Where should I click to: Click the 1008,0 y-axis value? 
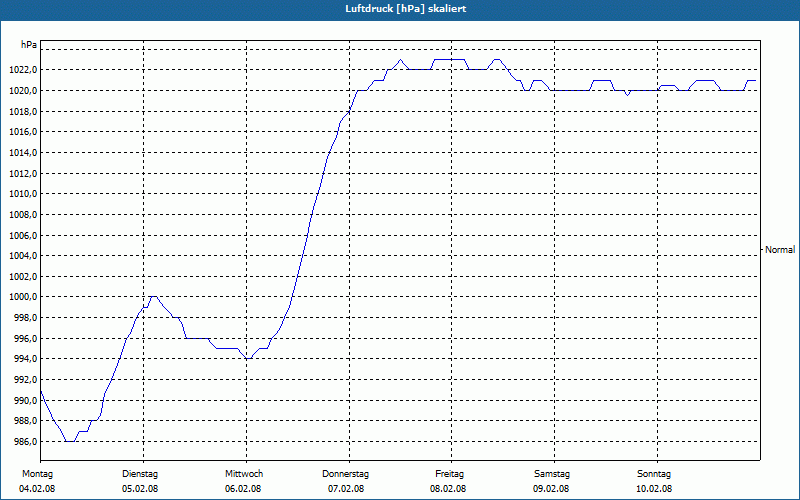[23, 215]
